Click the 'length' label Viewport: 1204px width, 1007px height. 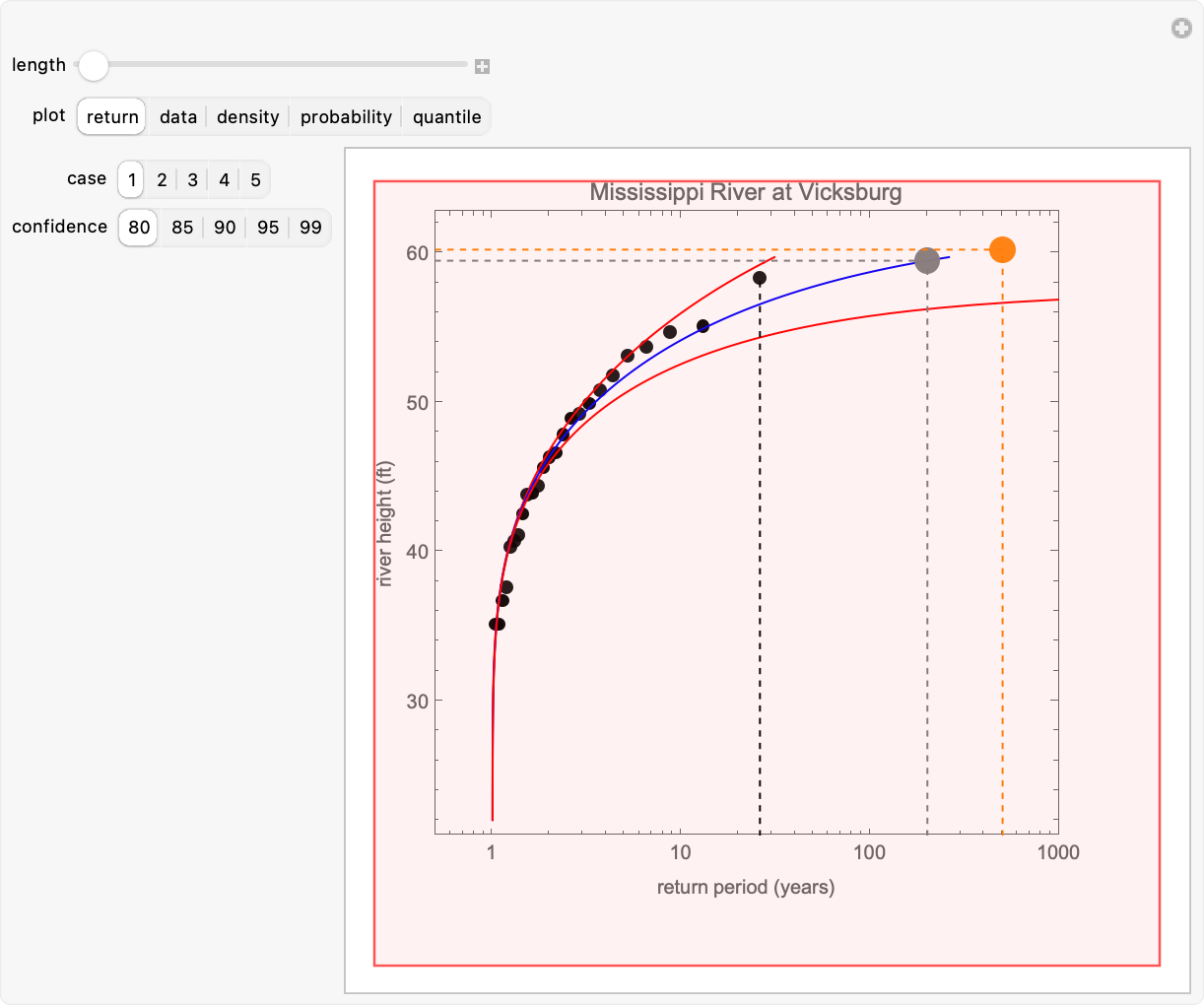tap(38, 65)
